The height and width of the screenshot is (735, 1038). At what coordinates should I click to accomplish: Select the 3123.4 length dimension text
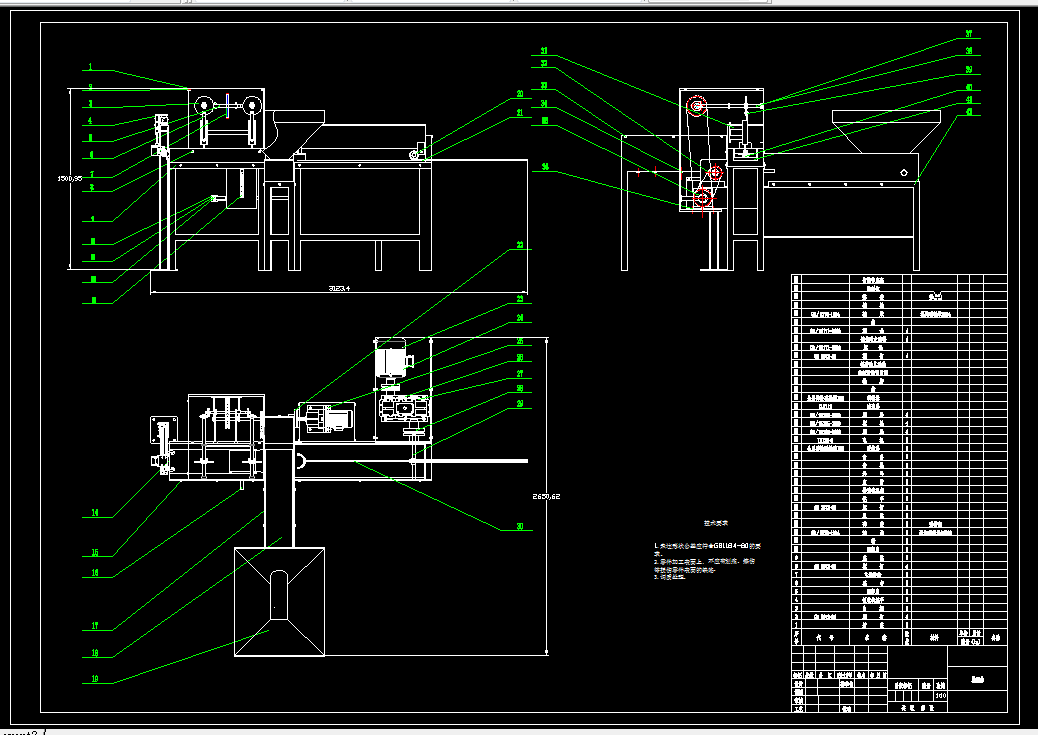(x=339, y=288)
